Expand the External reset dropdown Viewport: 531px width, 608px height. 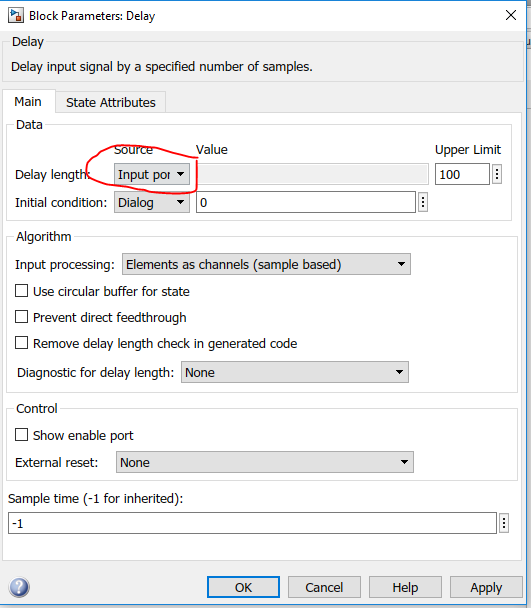[x=265, y=462]
